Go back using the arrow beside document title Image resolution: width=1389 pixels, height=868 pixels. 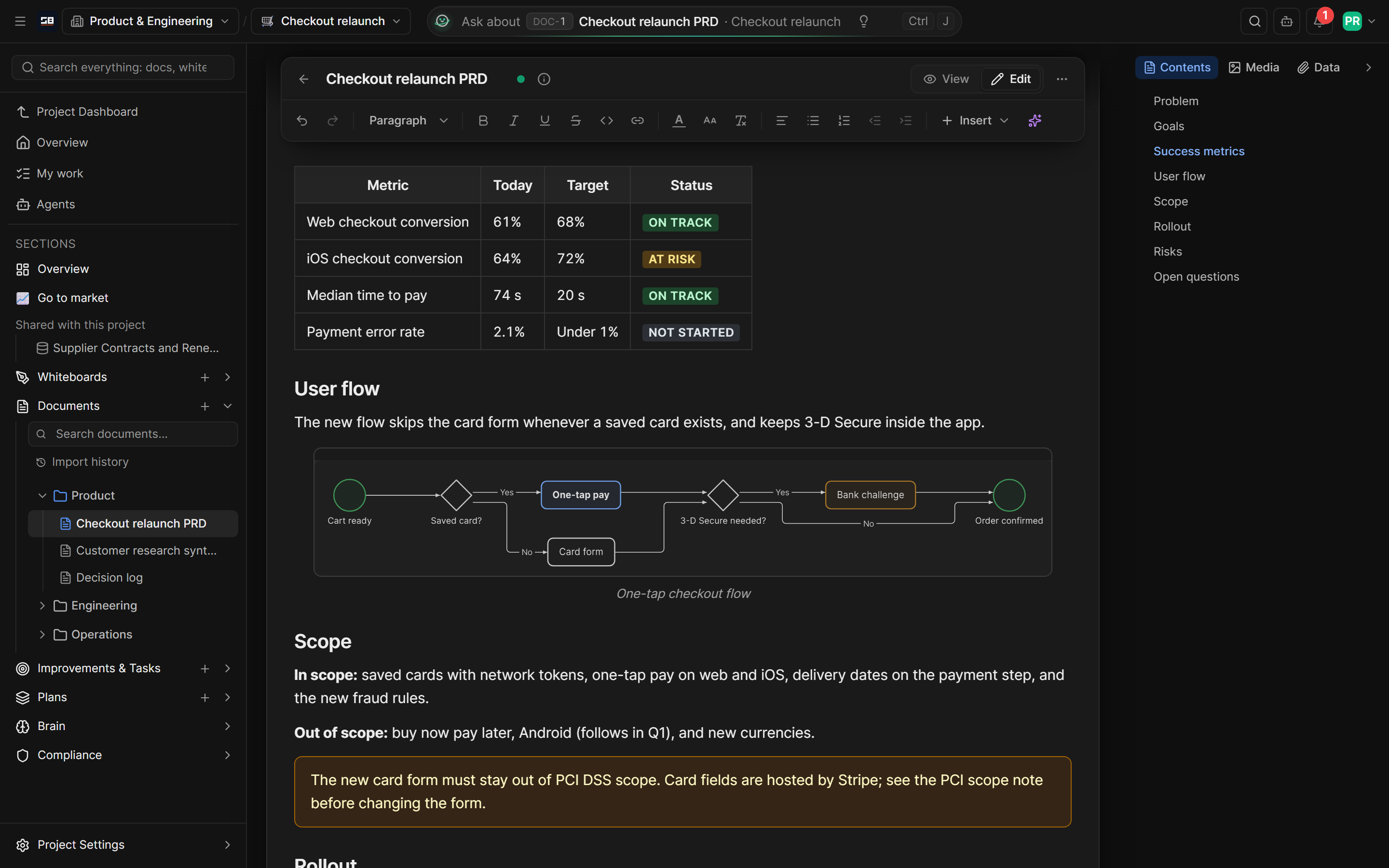(x=304, y=79)
